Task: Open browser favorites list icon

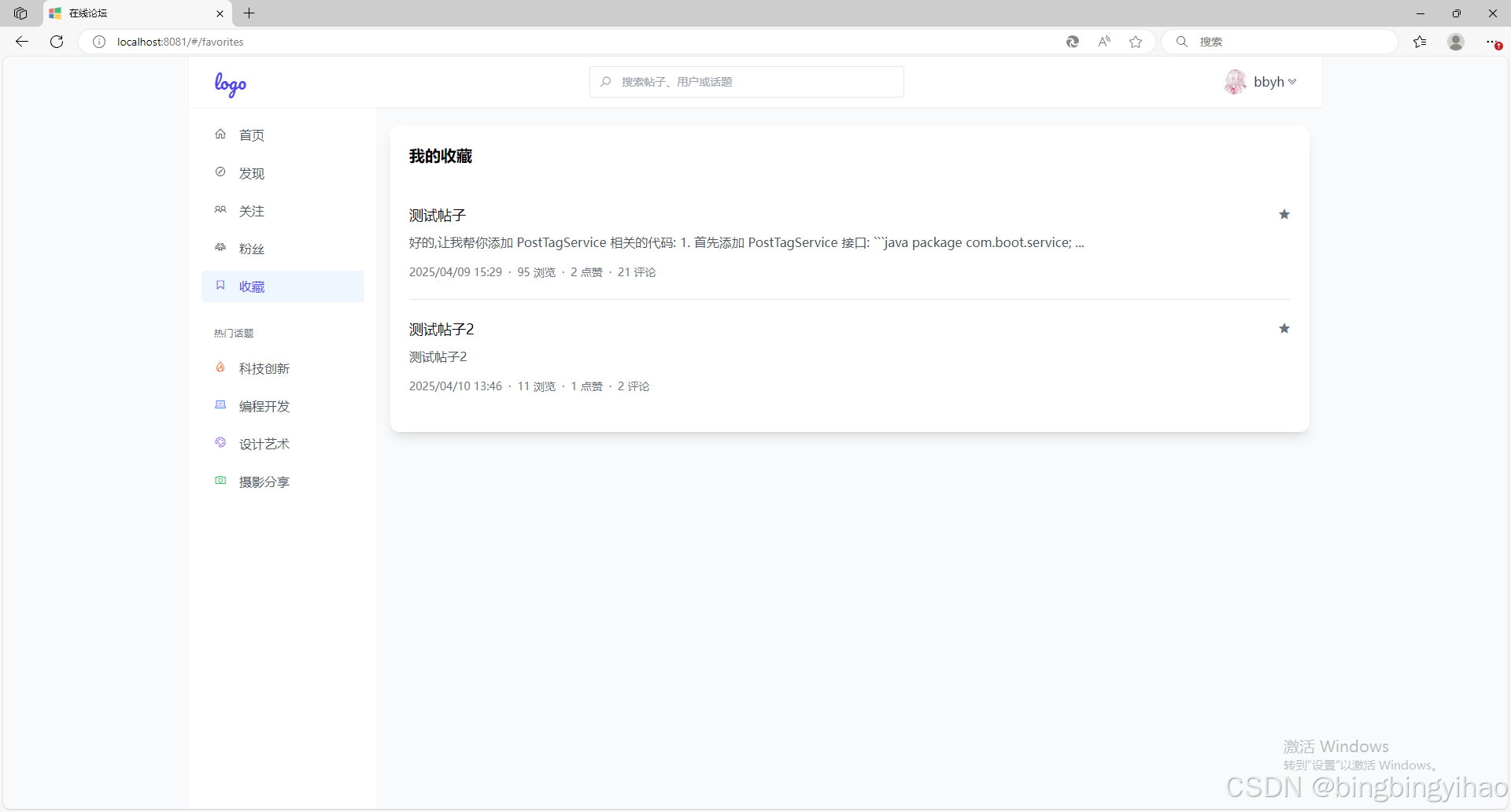Action: (x=1420, y=42)
